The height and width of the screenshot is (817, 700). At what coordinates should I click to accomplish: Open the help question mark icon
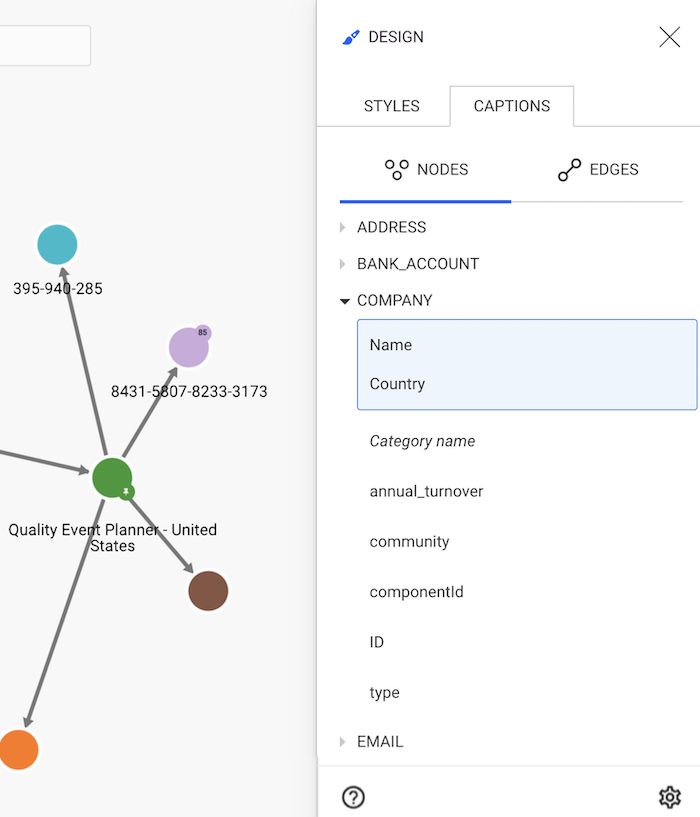(353, 797)
